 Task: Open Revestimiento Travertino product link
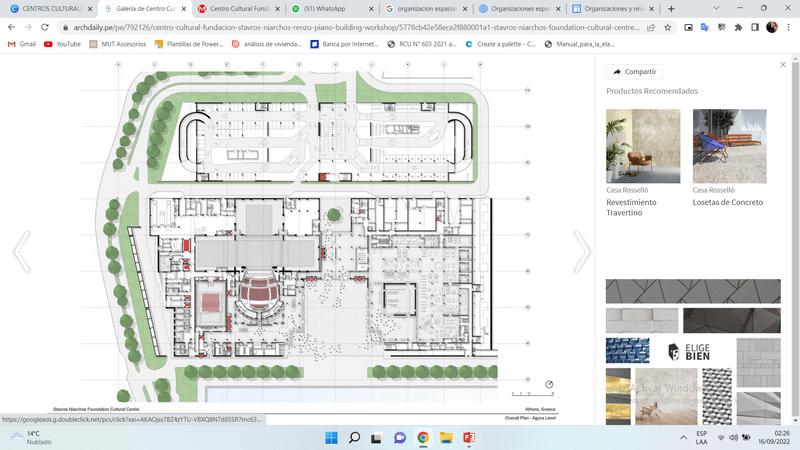pos(632,207)
